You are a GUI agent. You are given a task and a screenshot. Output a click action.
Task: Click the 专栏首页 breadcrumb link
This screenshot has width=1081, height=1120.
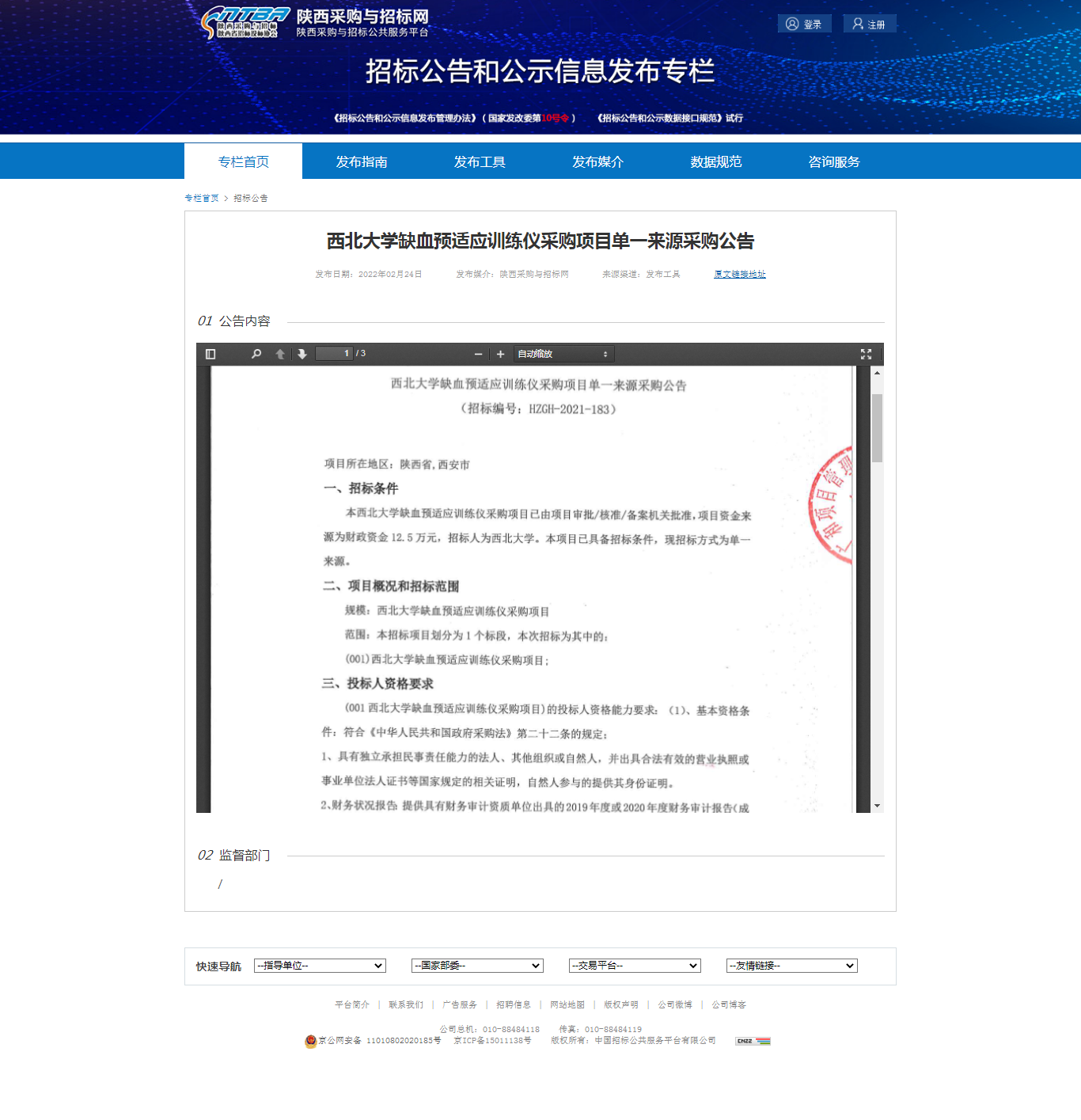click(x=202, y=198)
